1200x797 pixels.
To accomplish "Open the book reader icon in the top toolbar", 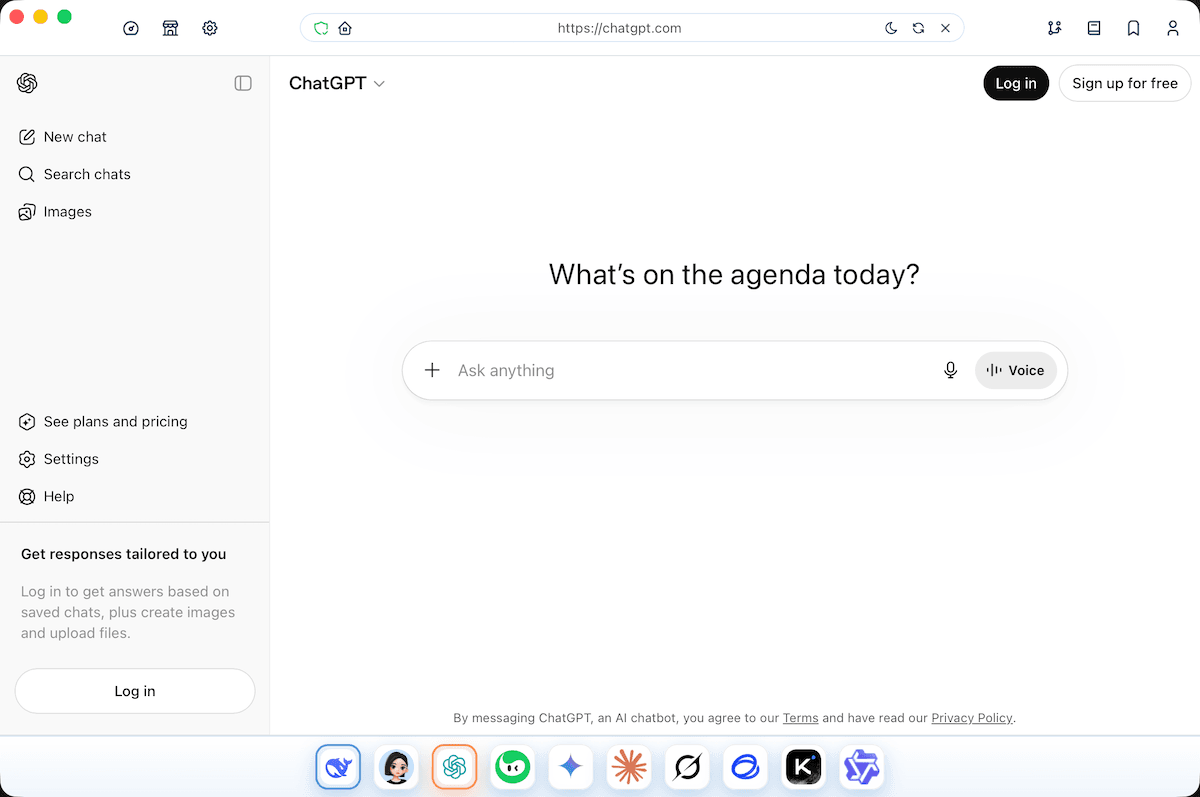I will pyautogui.click(x=1094, y=28).
